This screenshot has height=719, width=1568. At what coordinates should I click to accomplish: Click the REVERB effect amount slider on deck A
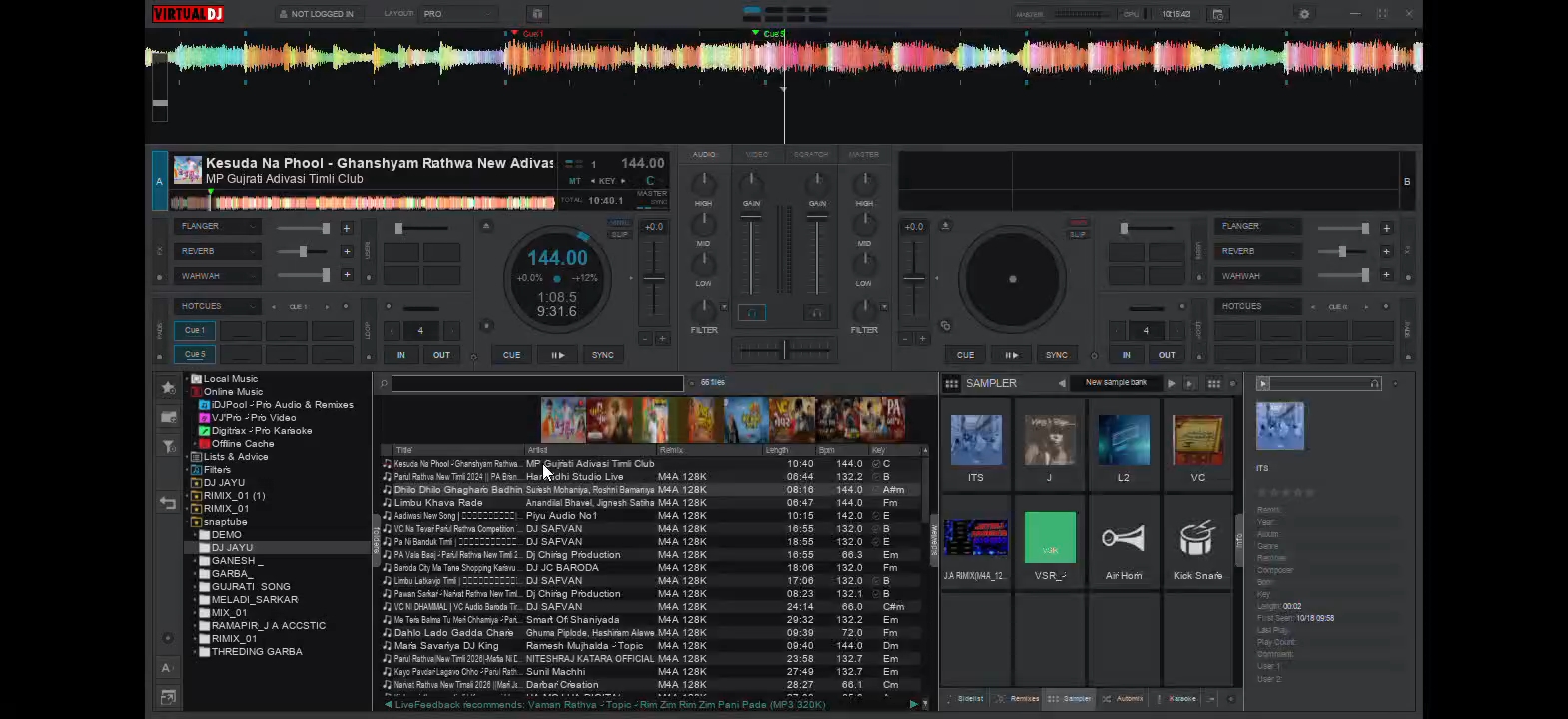click(x=303, y=252)
